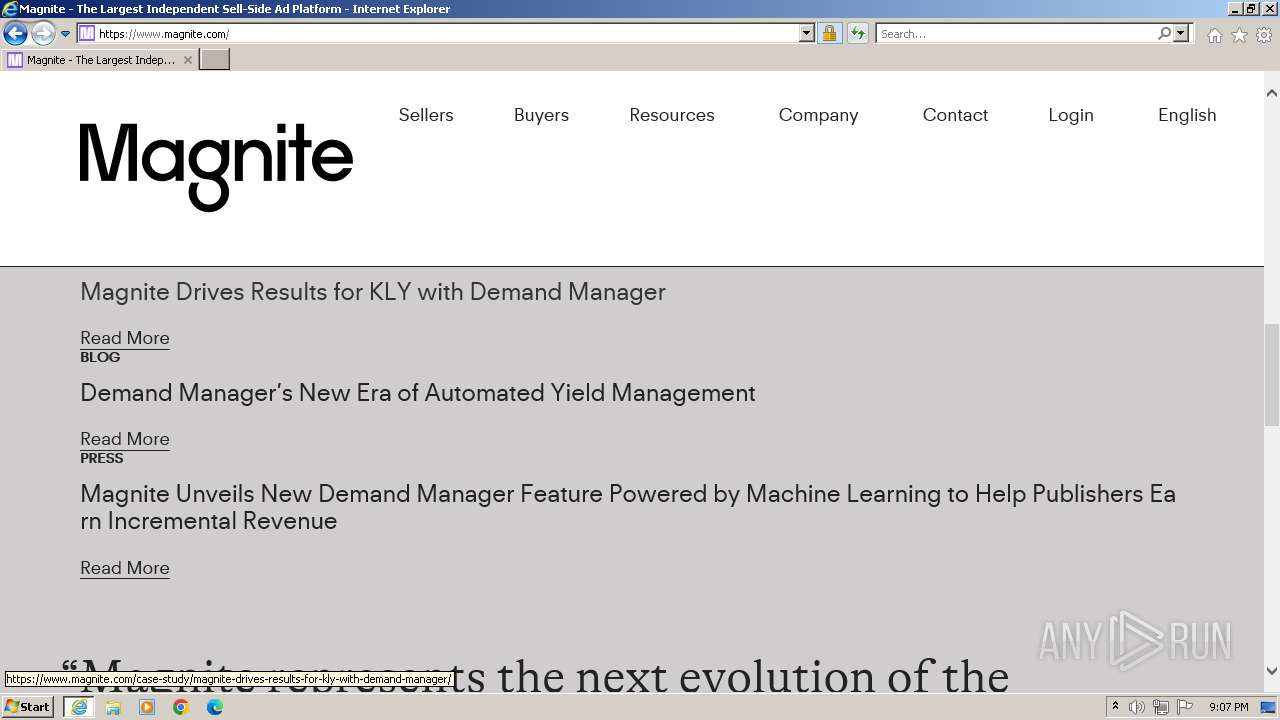Click the magnifier search icon

click(x=1164, y=34)
